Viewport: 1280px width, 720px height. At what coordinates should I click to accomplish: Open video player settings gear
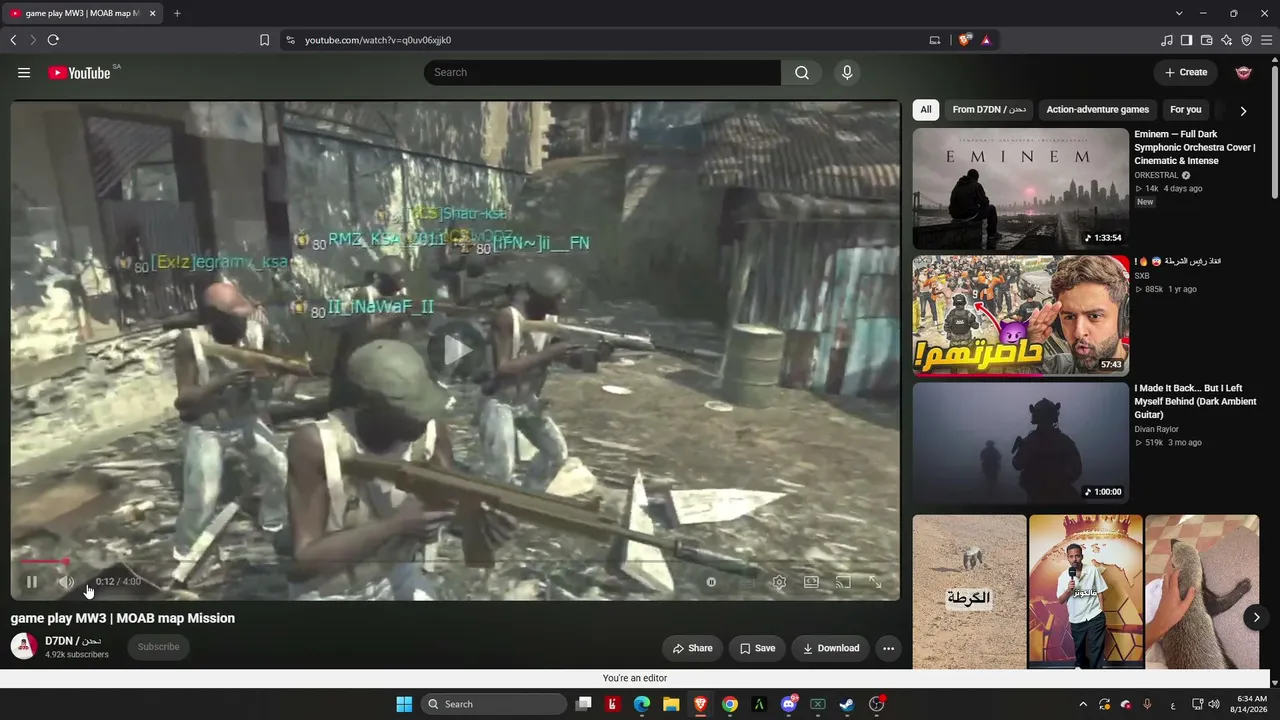point(779,582)
